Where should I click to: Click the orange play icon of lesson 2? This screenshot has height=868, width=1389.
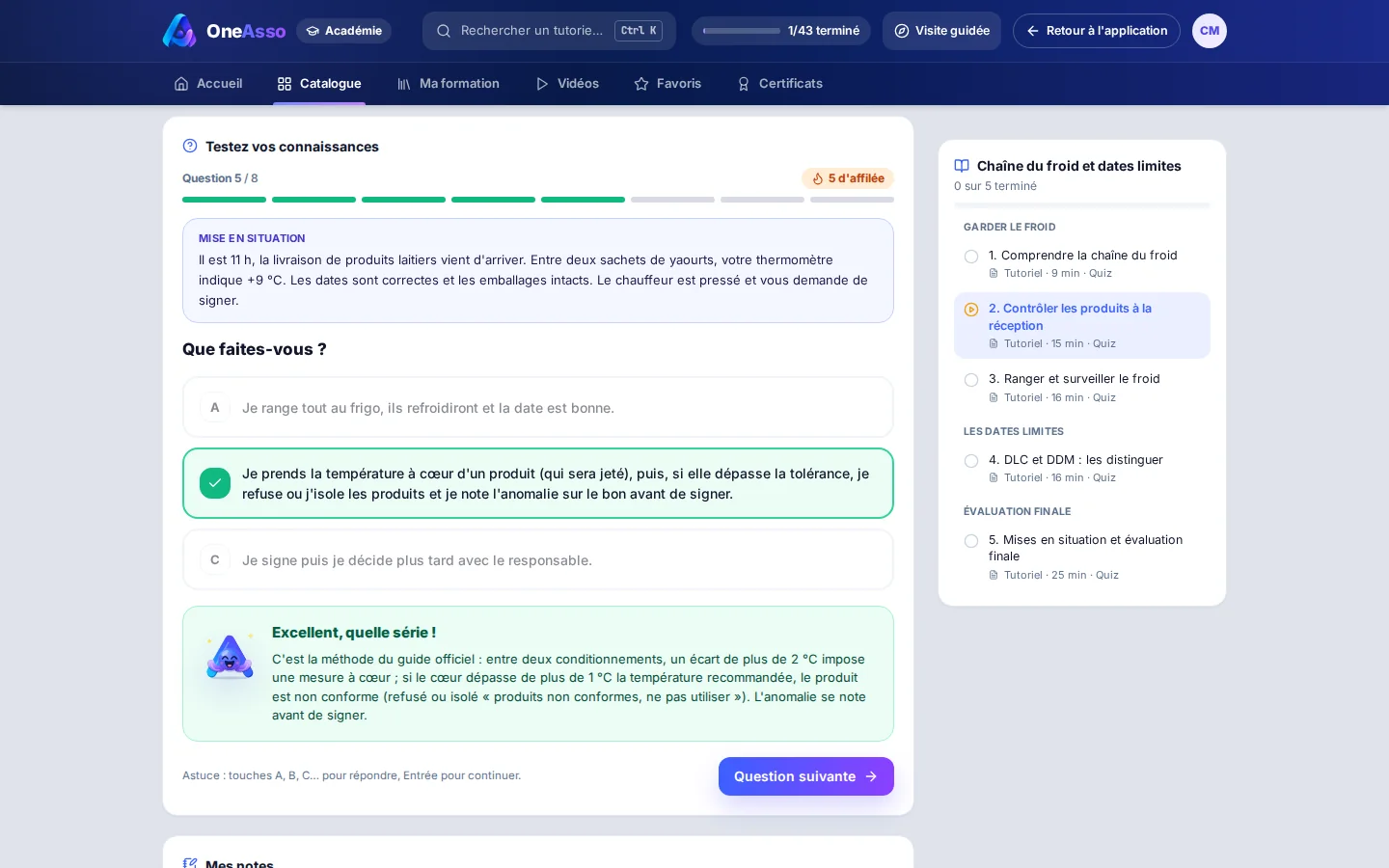971,310
